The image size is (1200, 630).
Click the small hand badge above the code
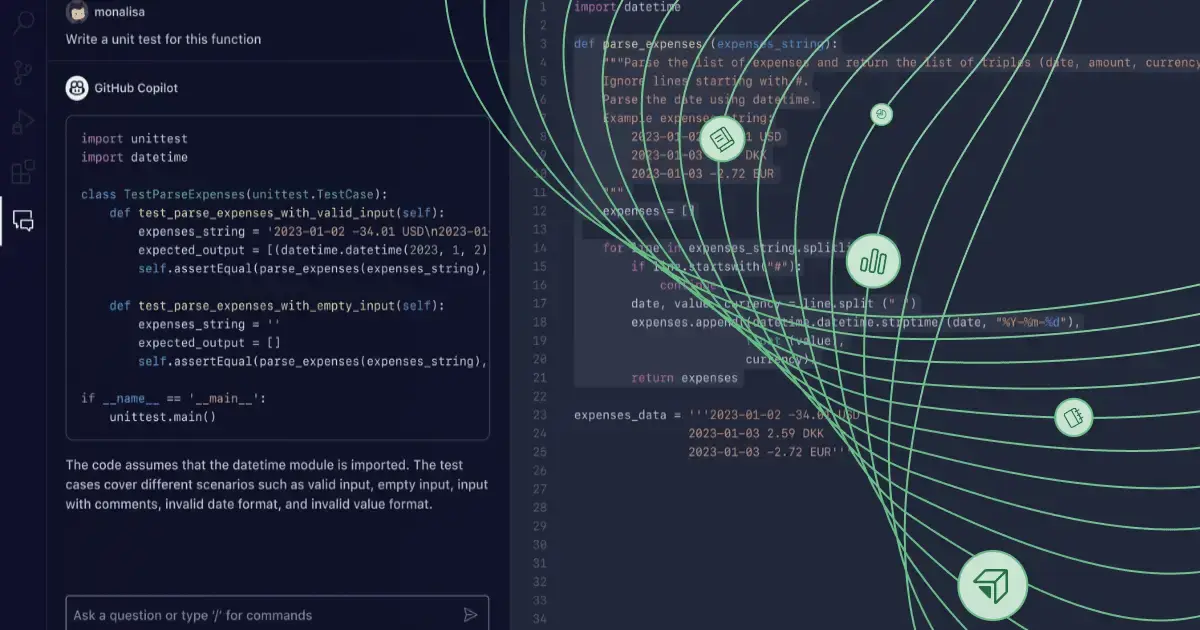click(x=881, y=114)
